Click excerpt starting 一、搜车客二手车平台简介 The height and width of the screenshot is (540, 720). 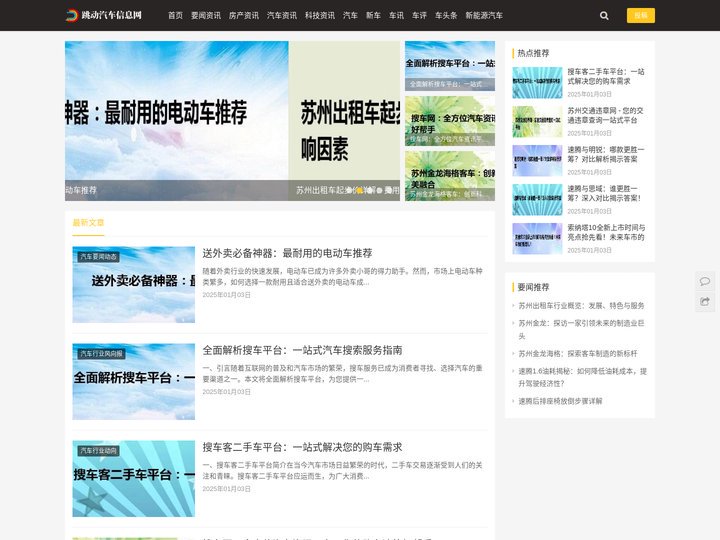pyautogui.click(x=343, y=471)
